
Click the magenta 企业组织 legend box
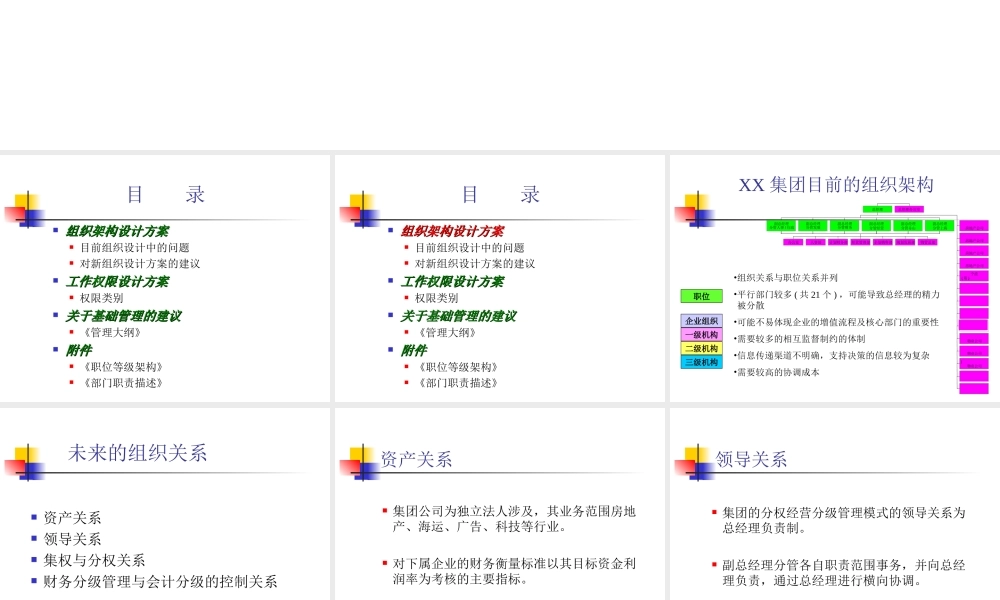pos(701,320)
